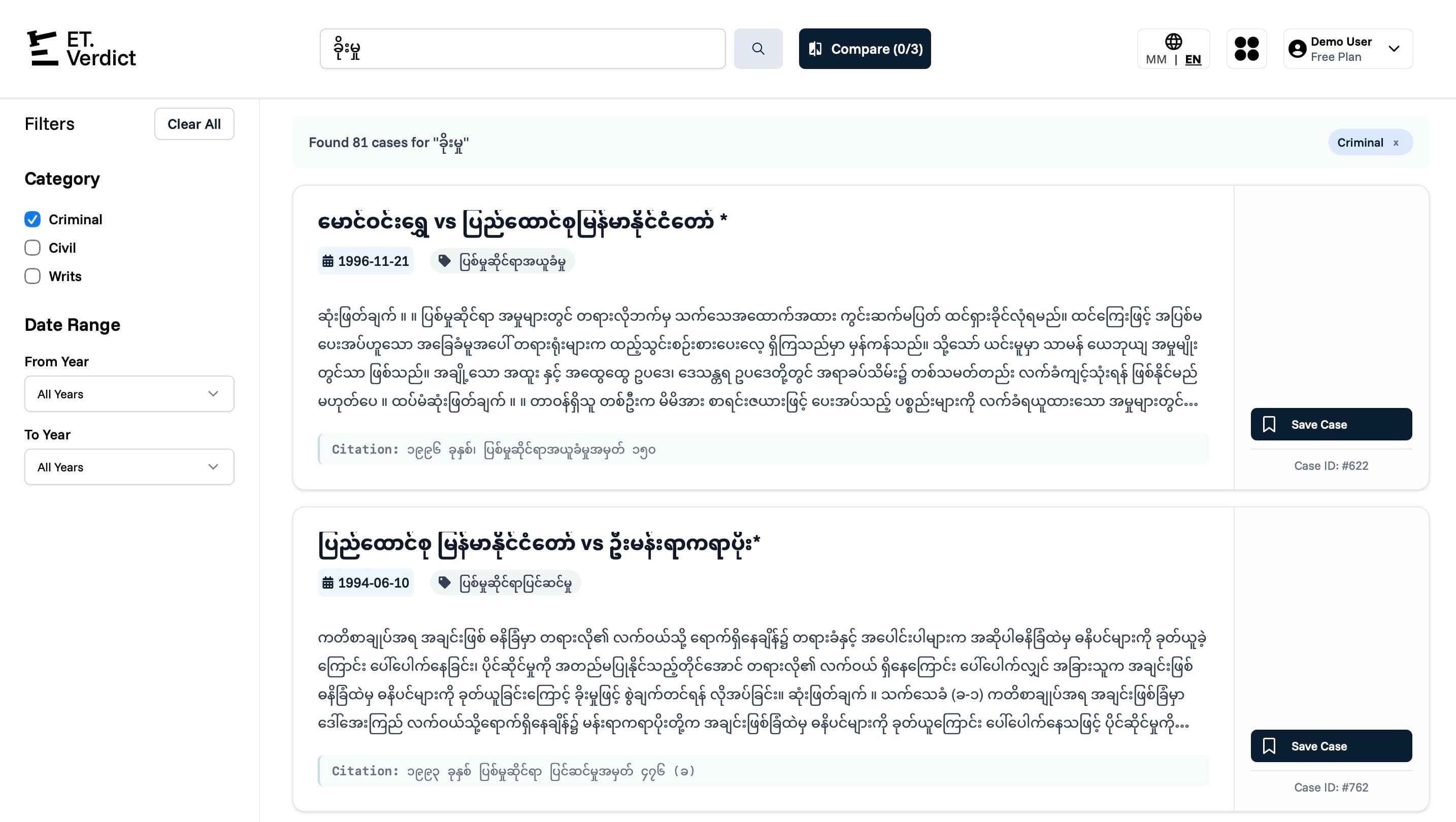Check the Writs category checkbox

tap(32, 276)
